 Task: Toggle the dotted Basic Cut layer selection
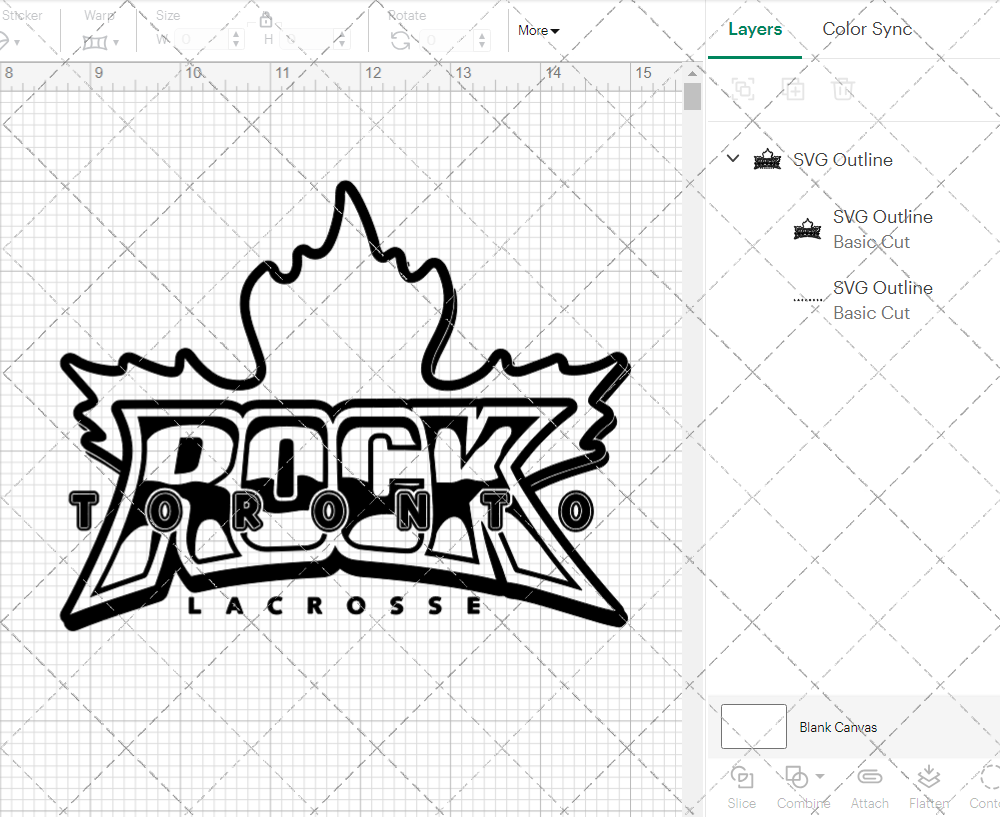806,298
